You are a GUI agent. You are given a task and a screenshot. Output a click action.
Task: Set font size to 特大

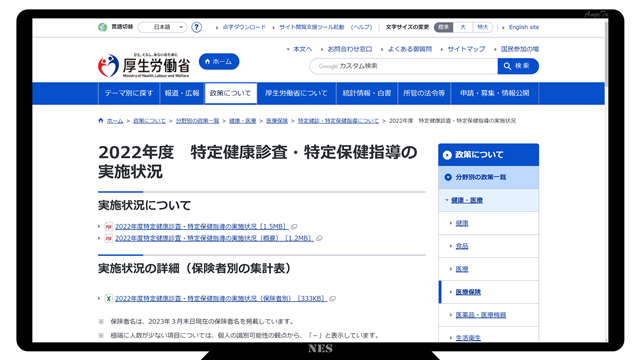click(x=482, y=27)
